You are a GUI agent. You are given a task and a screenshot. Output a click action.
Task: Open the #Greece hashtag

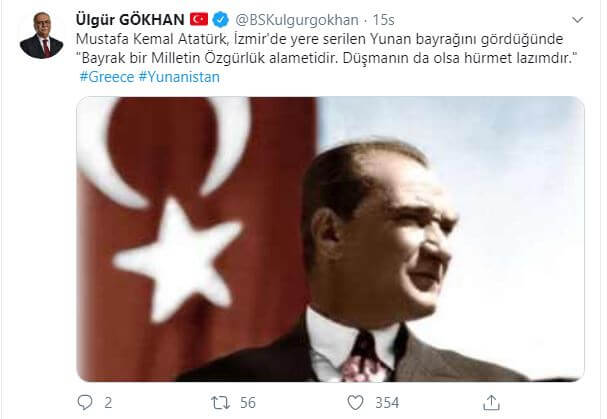[x=107, y=77]
